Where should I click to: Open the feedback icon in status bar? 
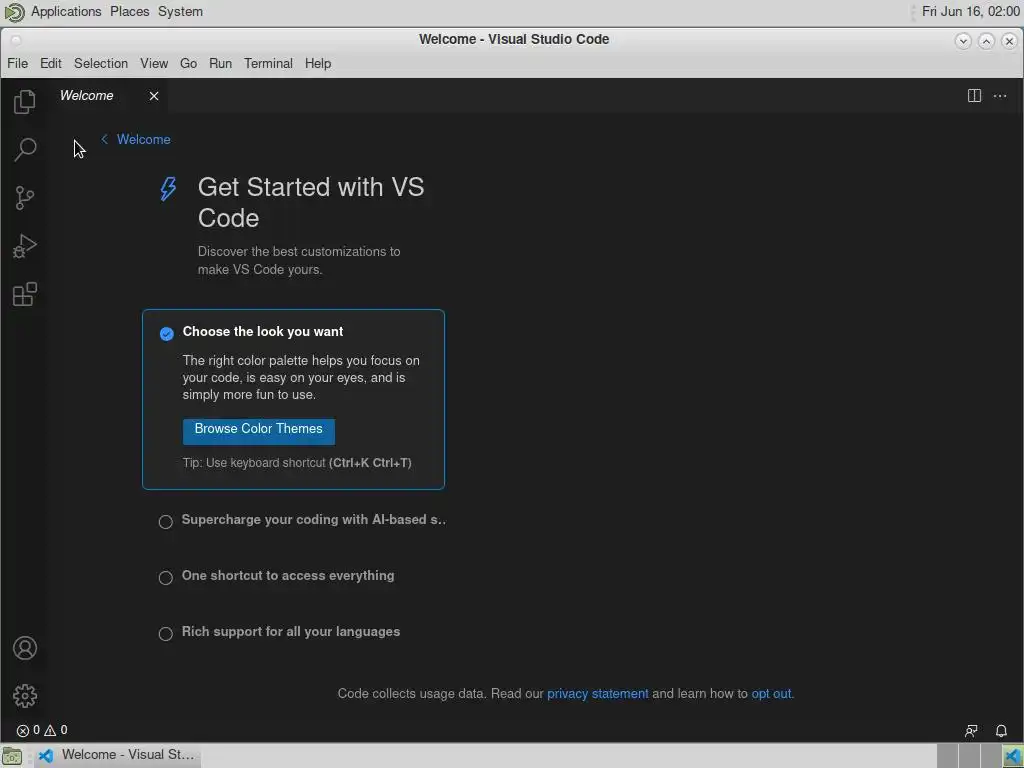point(971,731)
